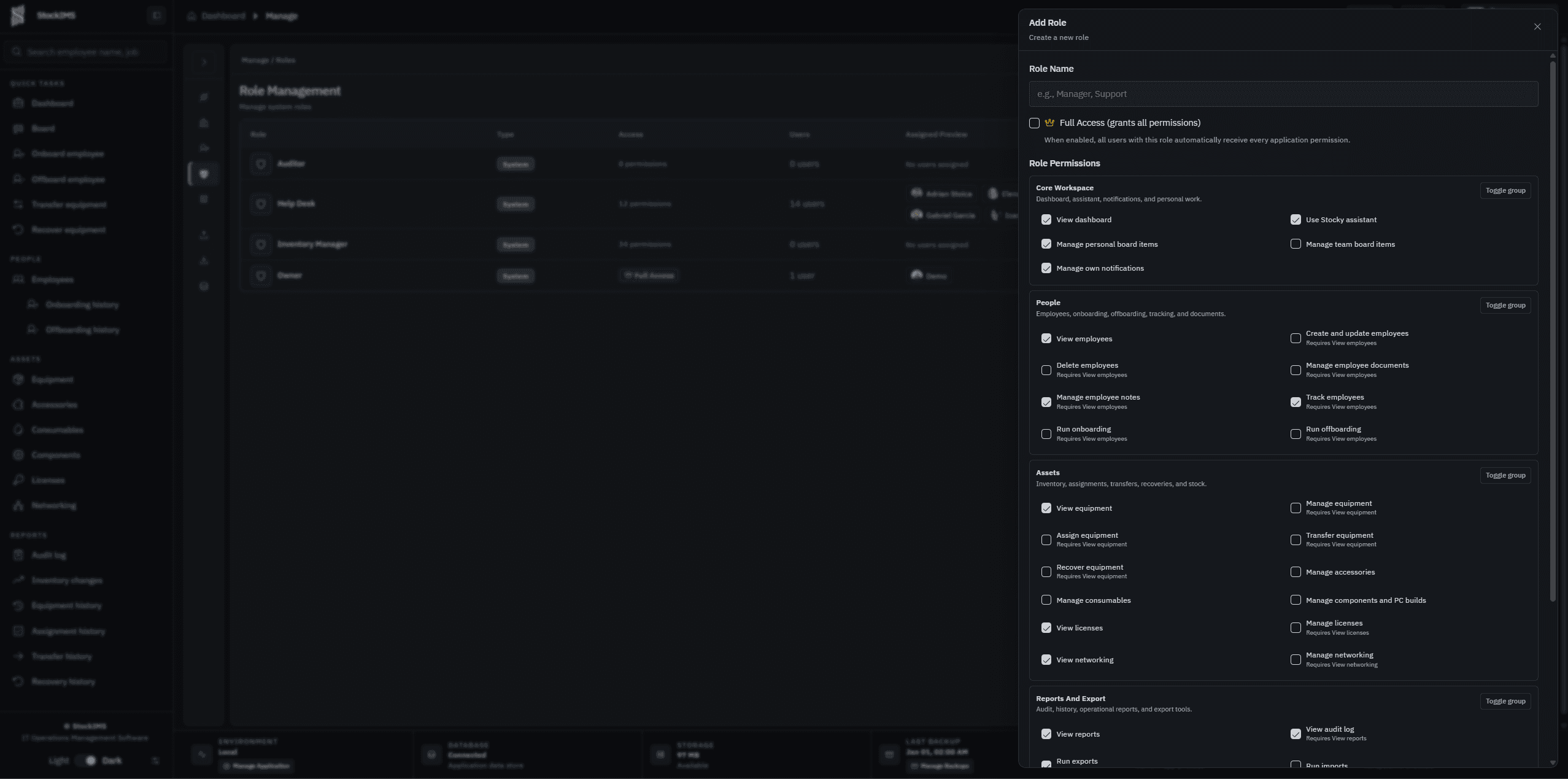Click the Role Name input field

click(1283, 94)
